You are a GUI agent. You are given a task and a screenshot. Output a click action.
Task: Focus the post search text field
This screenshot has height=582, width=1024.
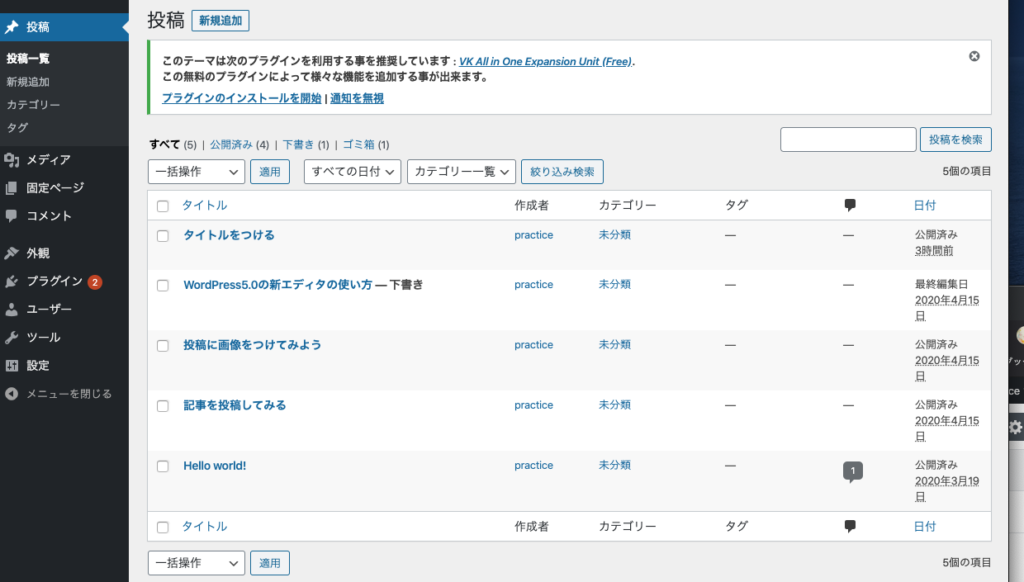848,140
